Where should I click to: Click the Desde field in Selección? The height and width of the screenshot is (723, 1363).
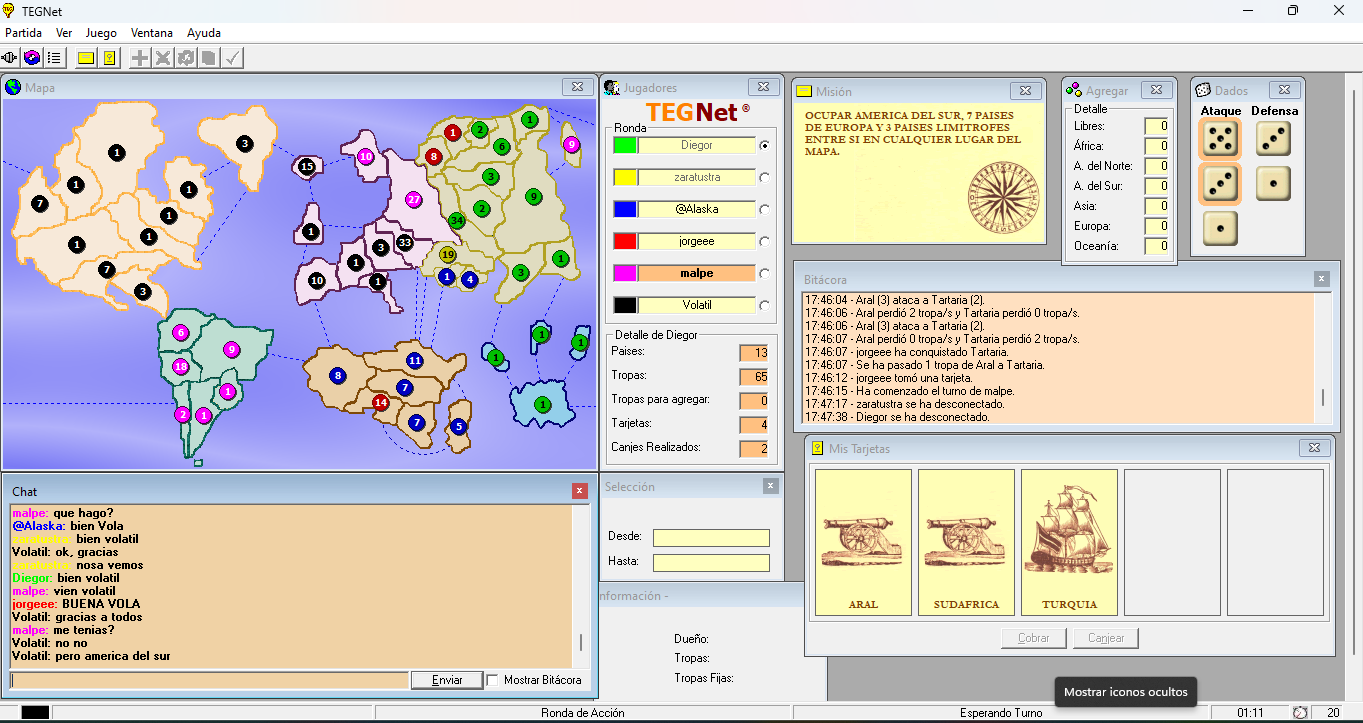click(x=711, y=538)
